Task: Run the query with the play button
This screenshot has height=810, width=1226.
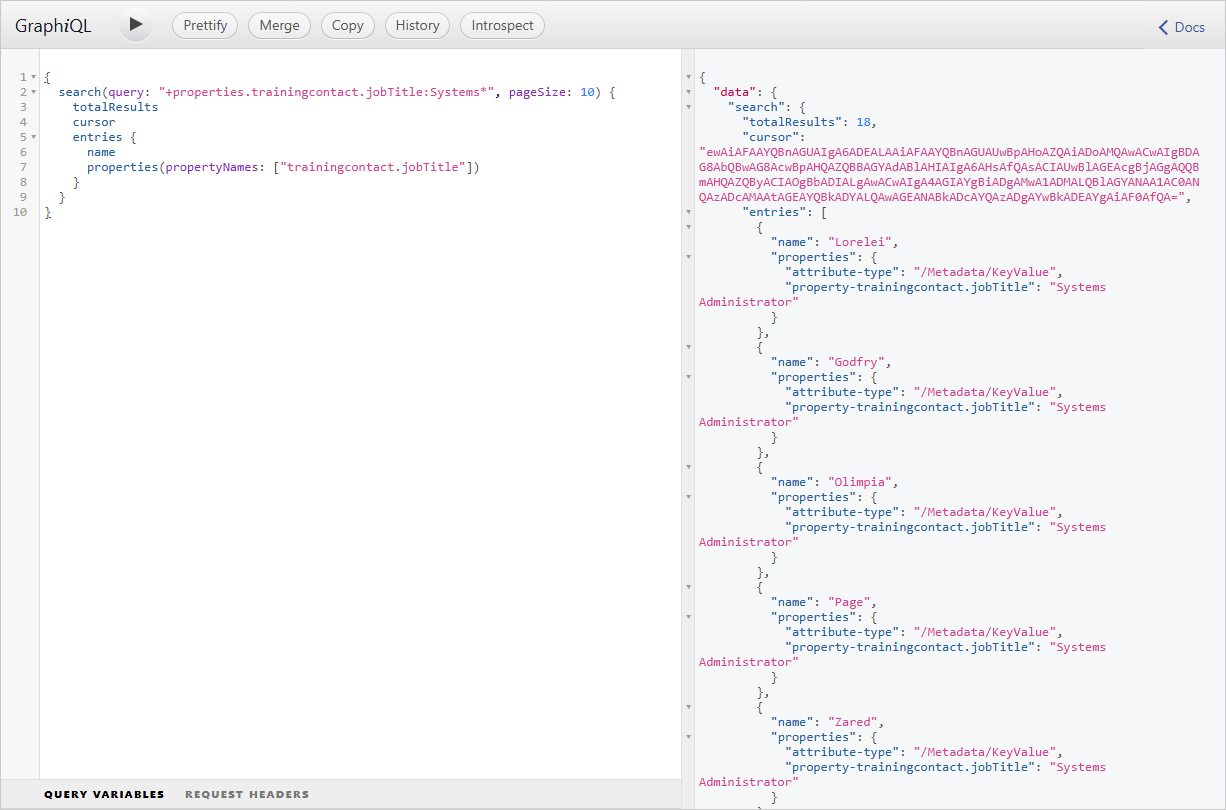Action: point(136,25)
